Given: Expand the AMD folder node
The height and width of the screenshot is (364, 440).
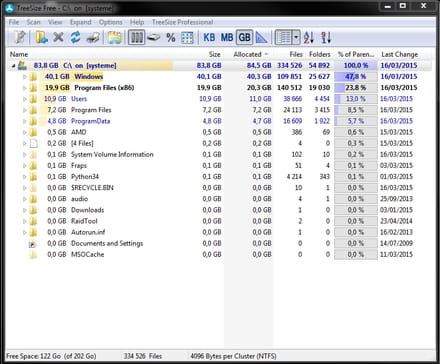Looking at the screenshot, I should coord(24,132).
